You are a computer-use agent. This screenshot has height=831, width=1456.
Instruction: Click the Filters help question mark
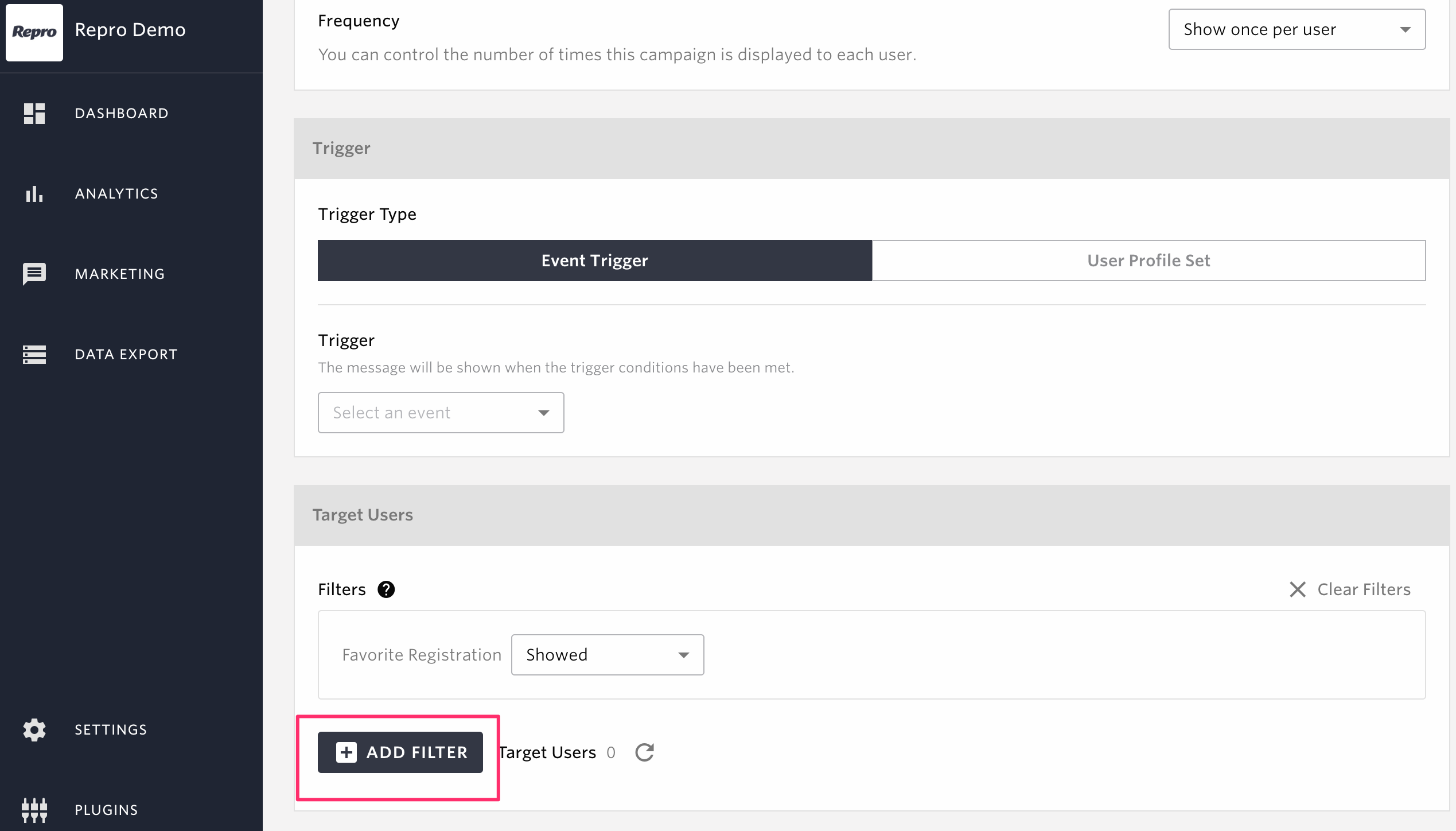[386, 589]
